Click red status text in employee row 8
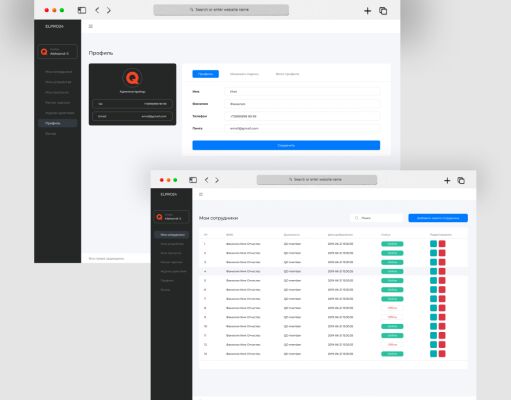This screenshot has width=511, height=400. [392, 308]
